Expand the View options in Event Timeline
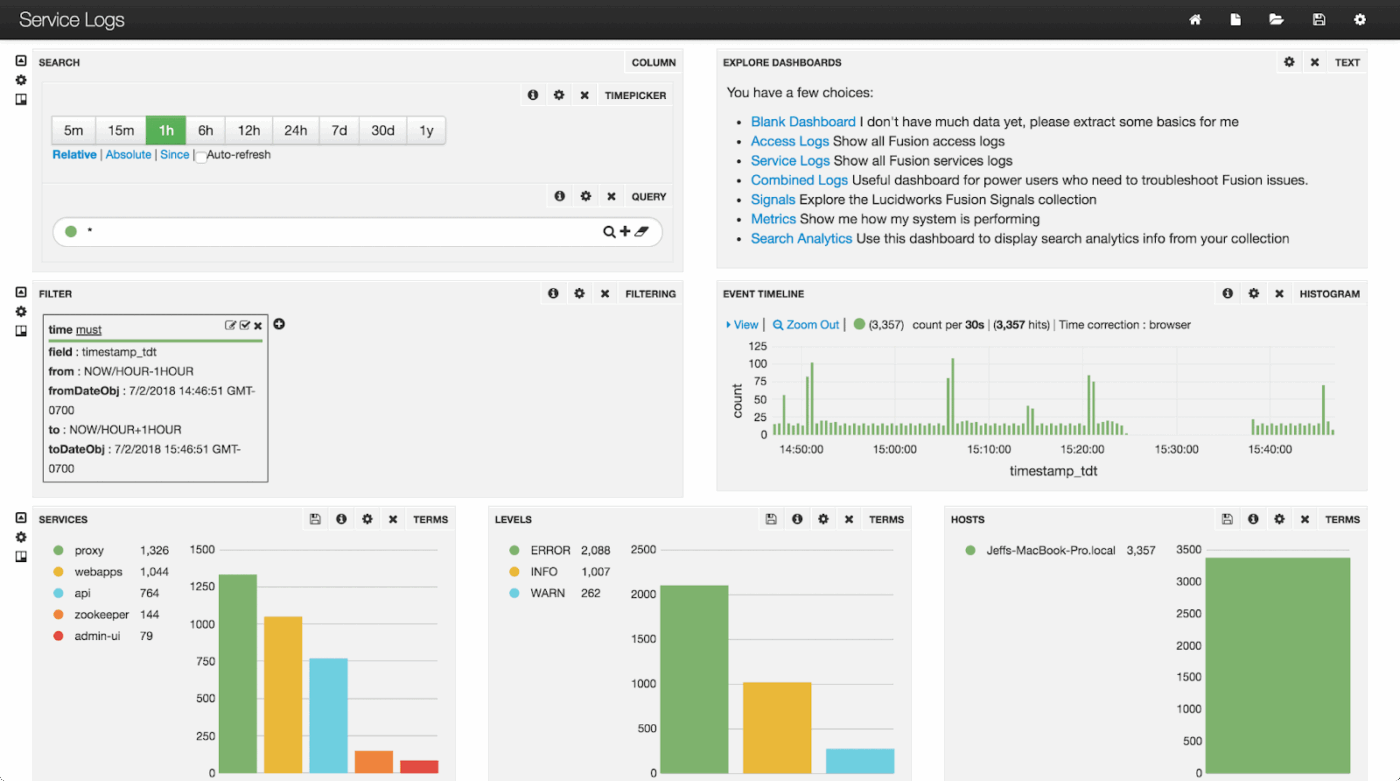This screenshot has width=1400, height=781. click(x=742, y=325)
